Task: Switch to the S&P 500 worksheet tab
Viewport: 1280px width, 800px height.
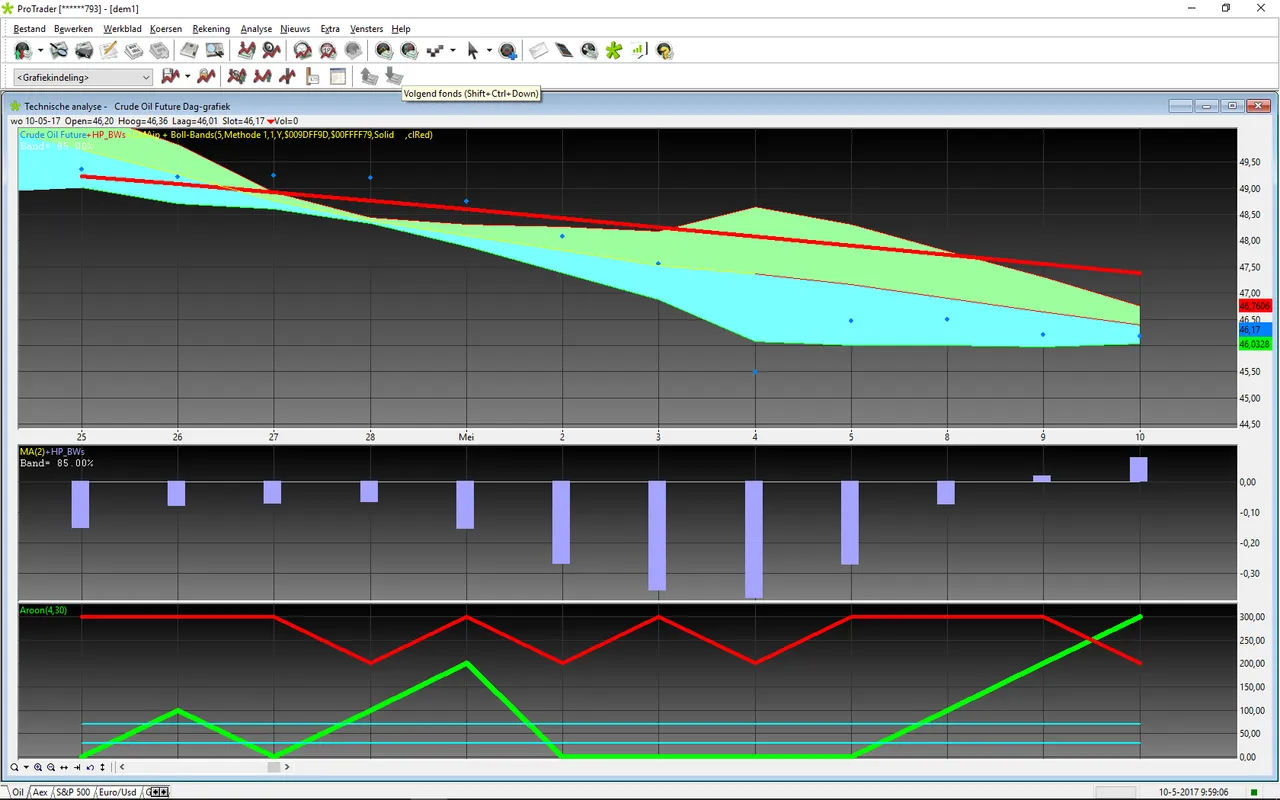Action: coord(73,792)
